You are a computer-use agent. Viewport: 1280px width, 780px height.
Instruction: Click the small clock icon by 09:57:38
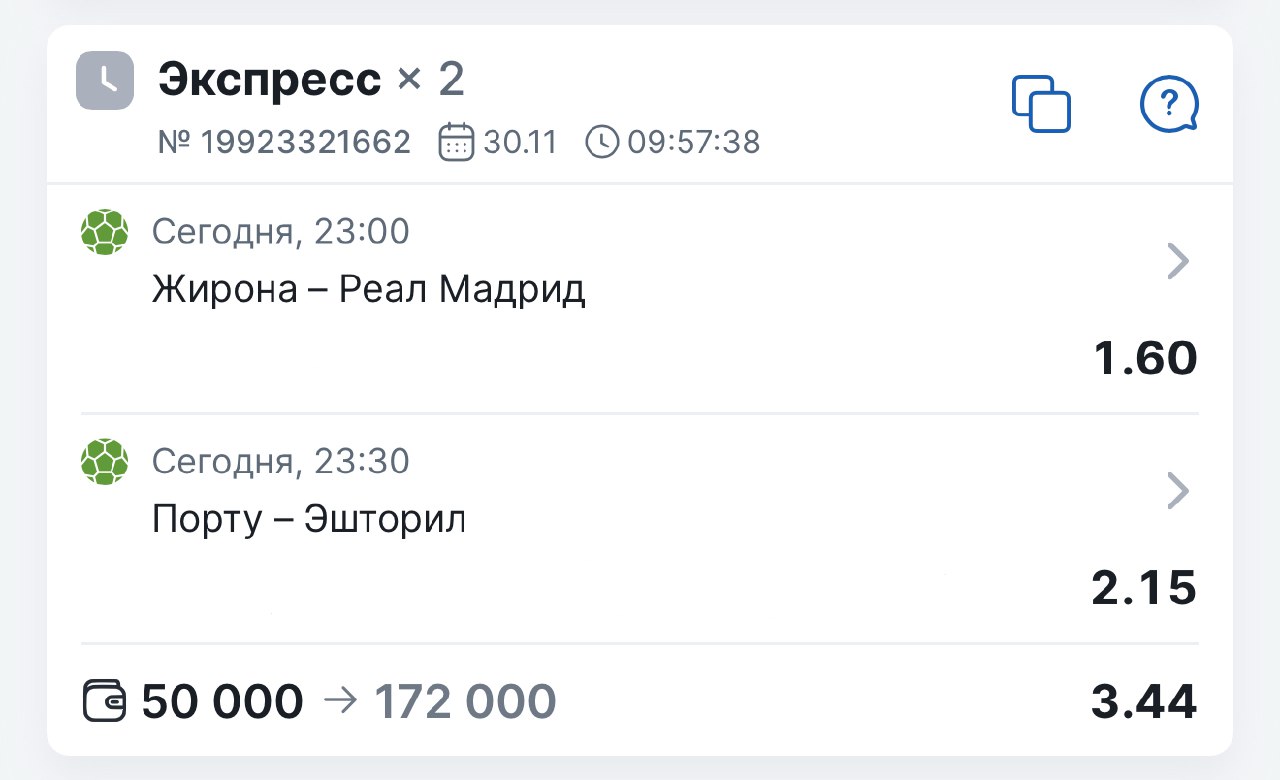coord(602,143)
